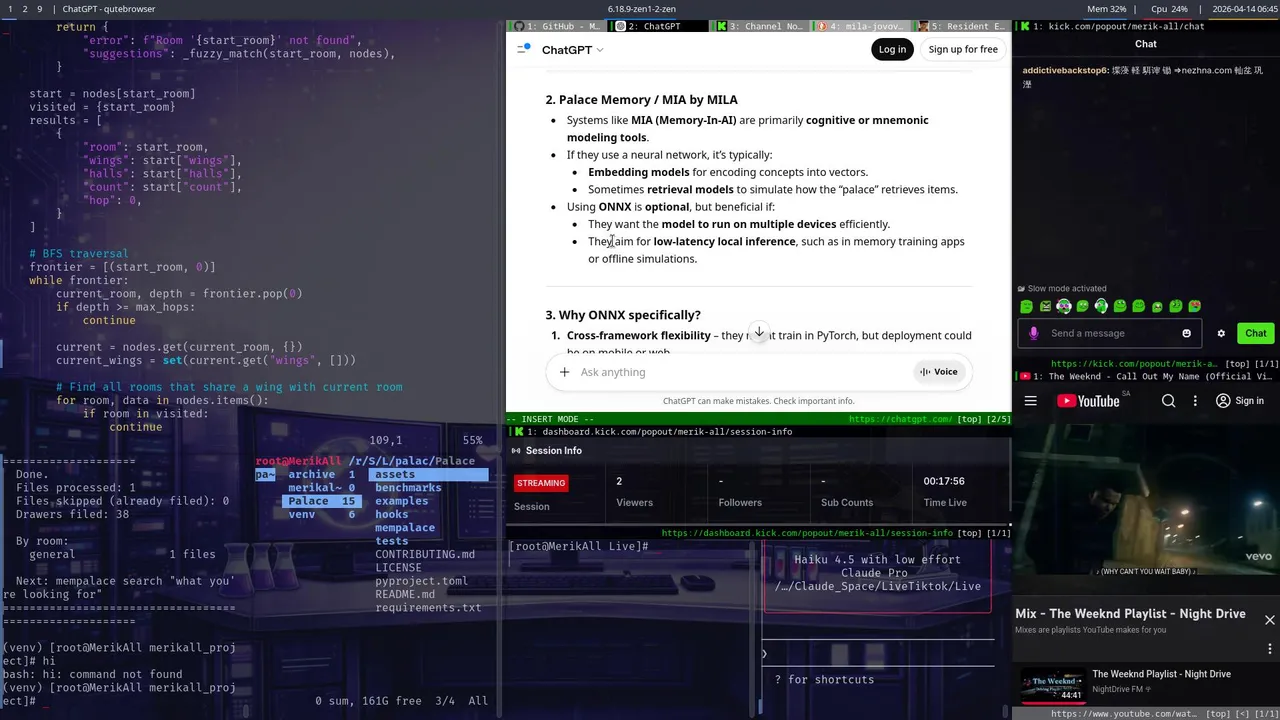Select the venv folder entry

tap(320, 514)
